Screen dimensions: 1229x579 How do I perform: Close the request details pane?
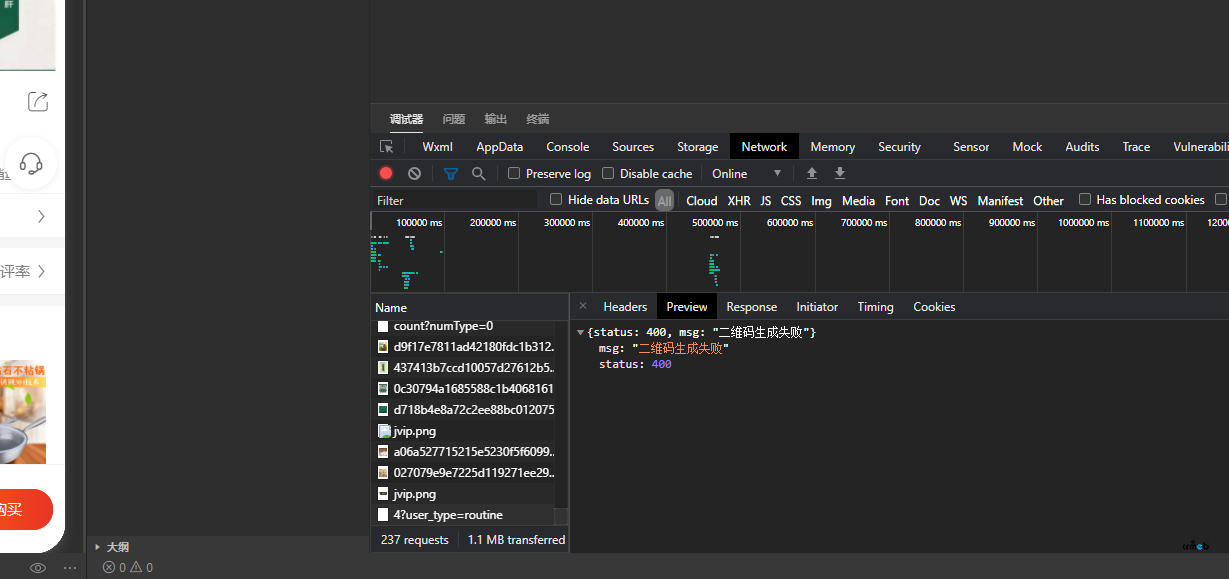(583, 306)
